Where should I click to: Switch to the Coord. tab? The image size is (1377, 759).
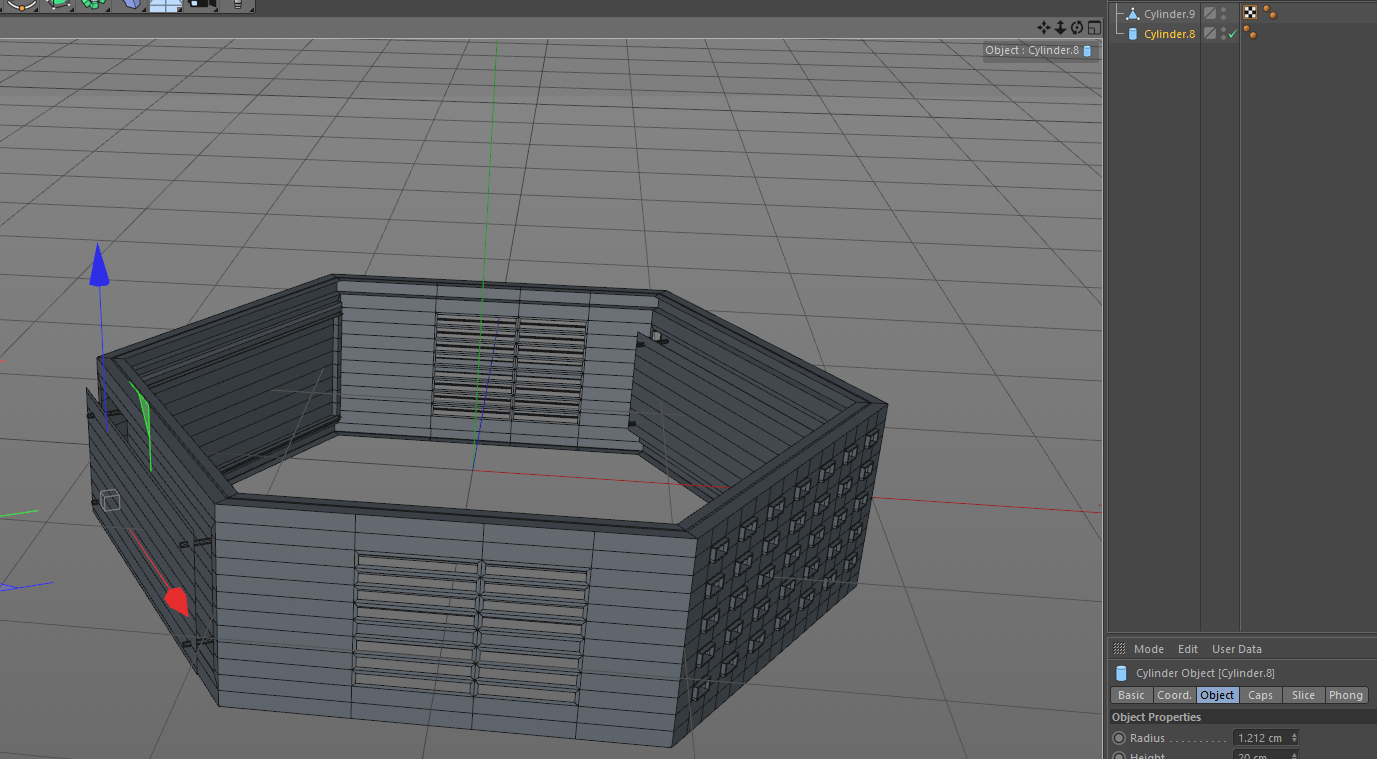point(1174,695)
